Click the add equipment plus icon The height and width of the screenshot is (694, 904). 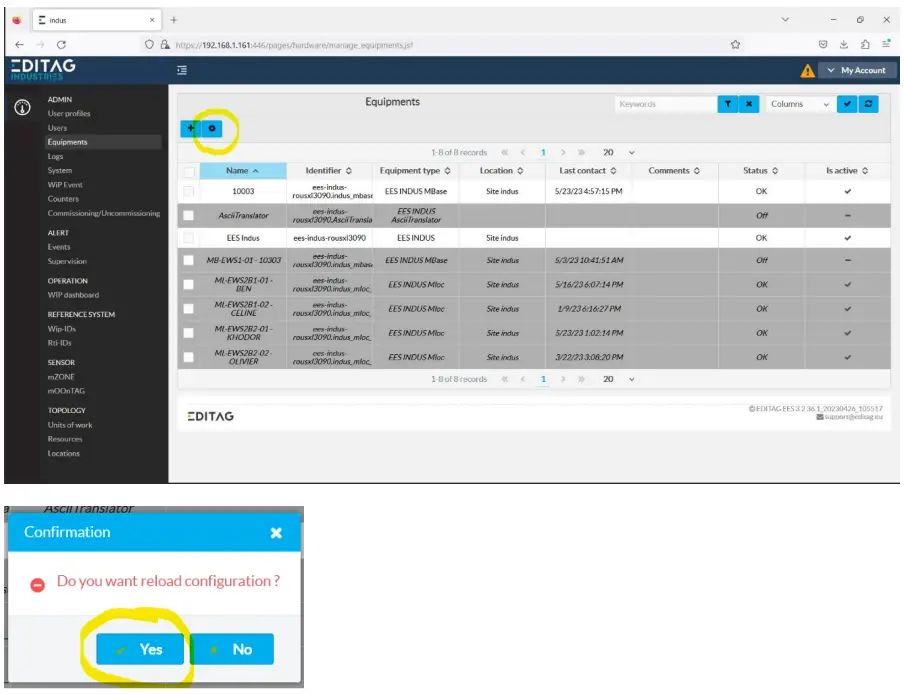click(191, 129)
